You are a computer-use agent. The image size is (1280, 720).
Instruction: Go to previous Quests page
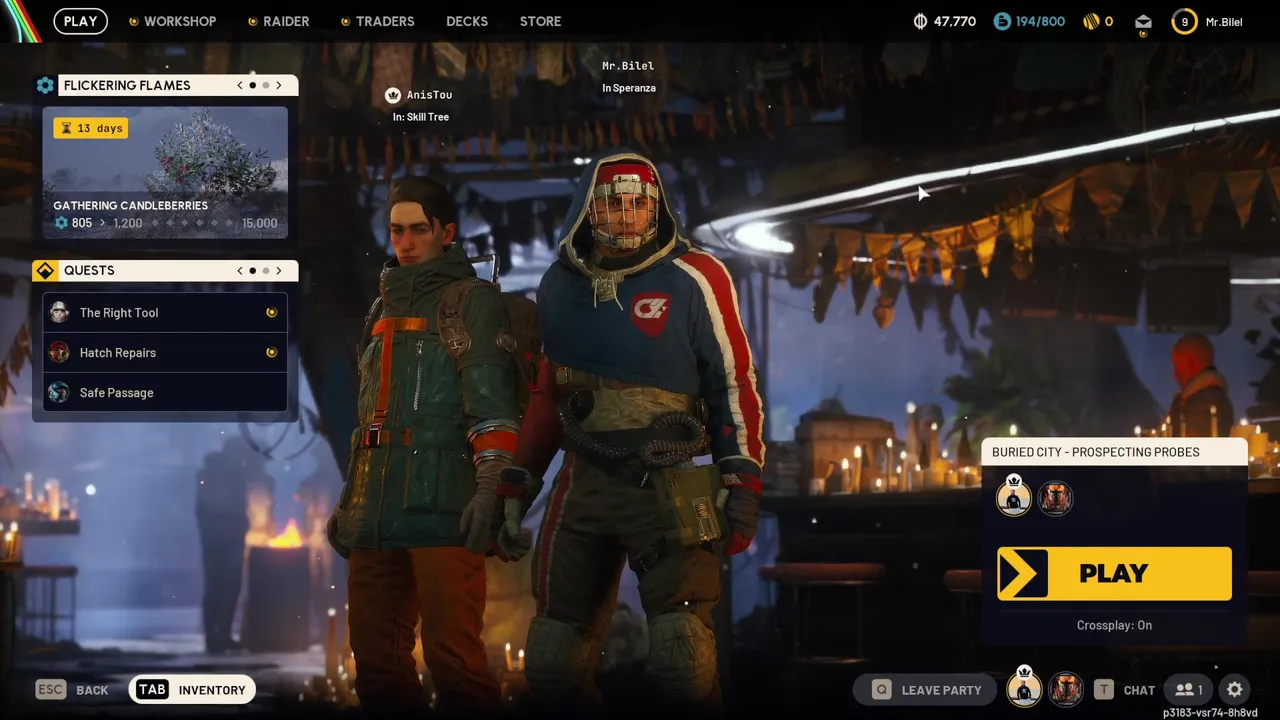[x=240, y=270]
